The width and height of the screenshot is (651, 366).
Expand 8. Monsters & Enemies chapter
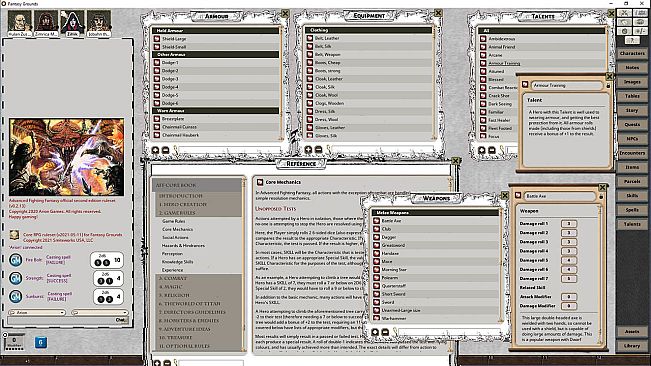click(x=189, y=320)
